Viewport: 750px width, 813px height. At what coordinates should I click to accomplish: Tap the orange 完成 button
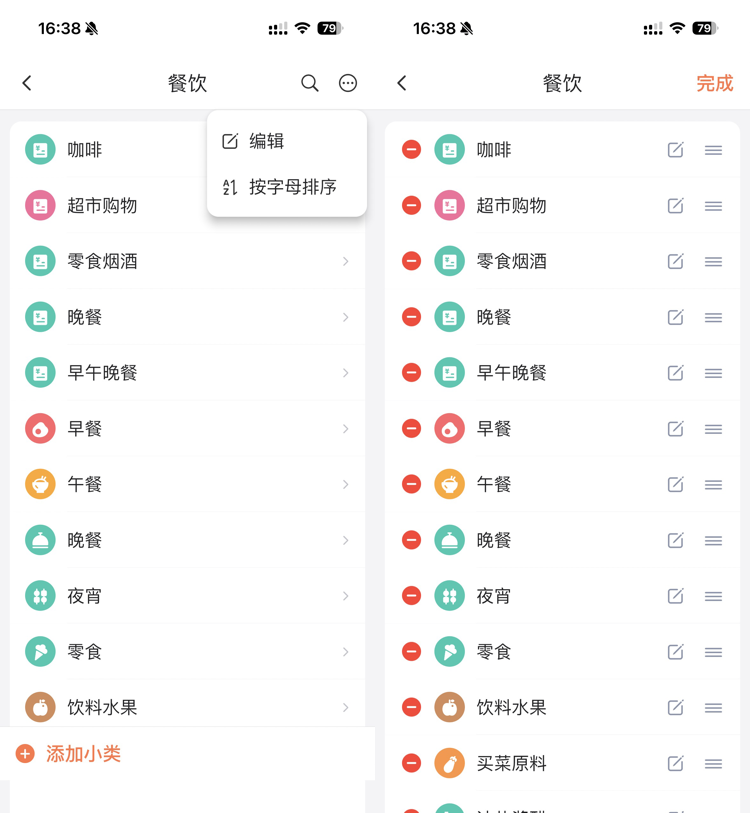click(x=714, y=83)
